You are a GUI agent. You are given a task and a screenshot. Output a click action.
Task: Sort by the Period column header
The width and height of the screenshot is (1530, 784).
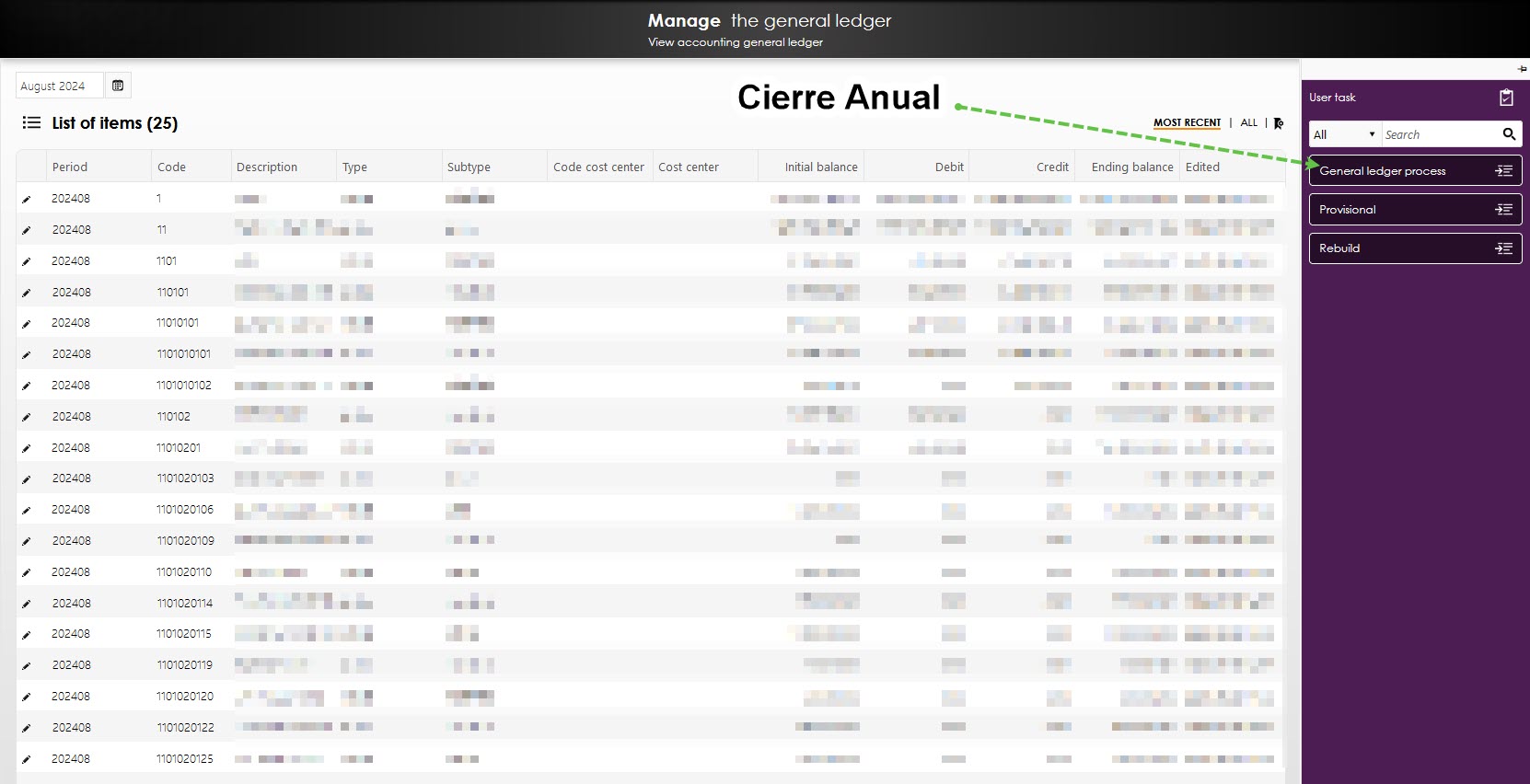pos(70,167)
